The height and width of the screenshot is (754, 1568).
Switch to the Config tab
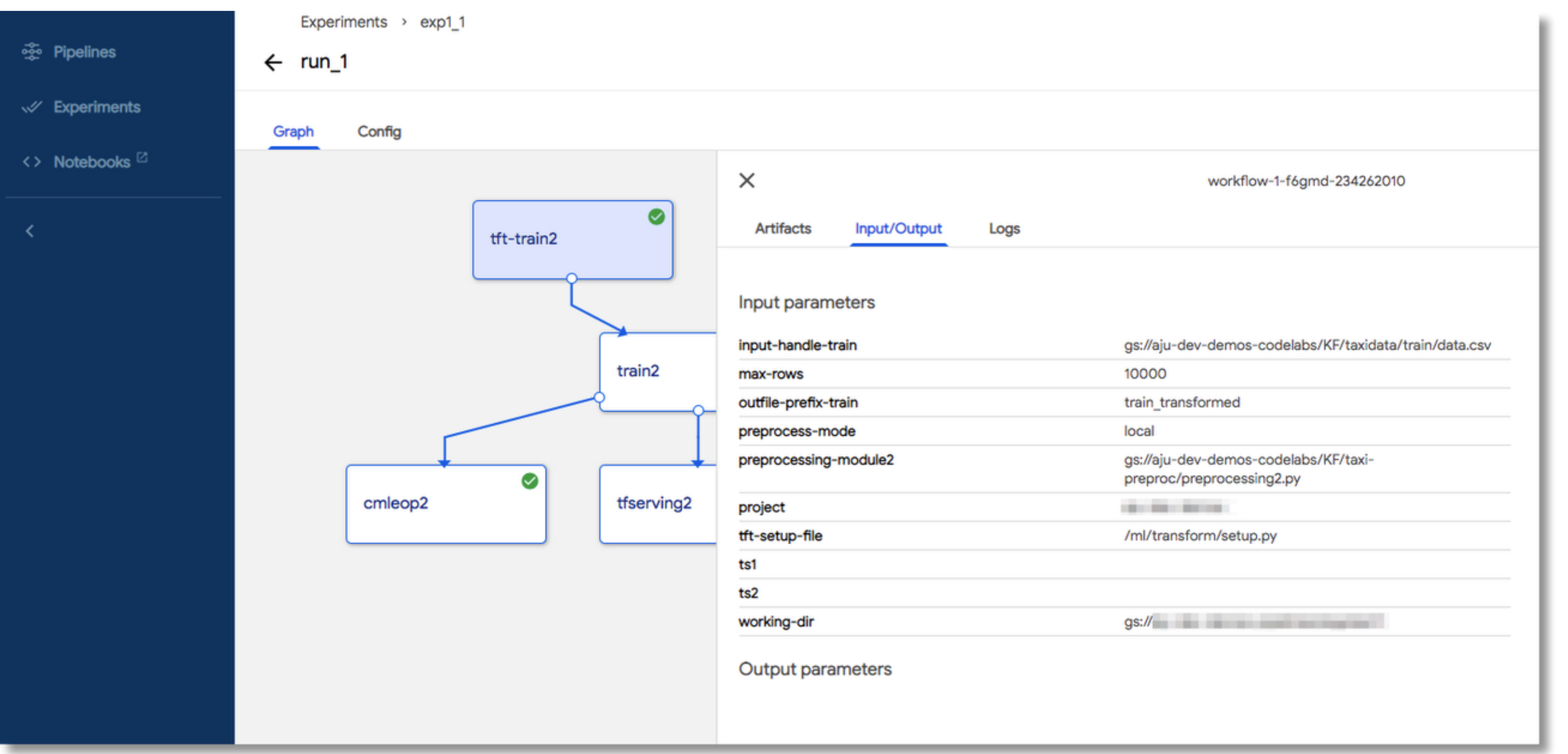379,131
